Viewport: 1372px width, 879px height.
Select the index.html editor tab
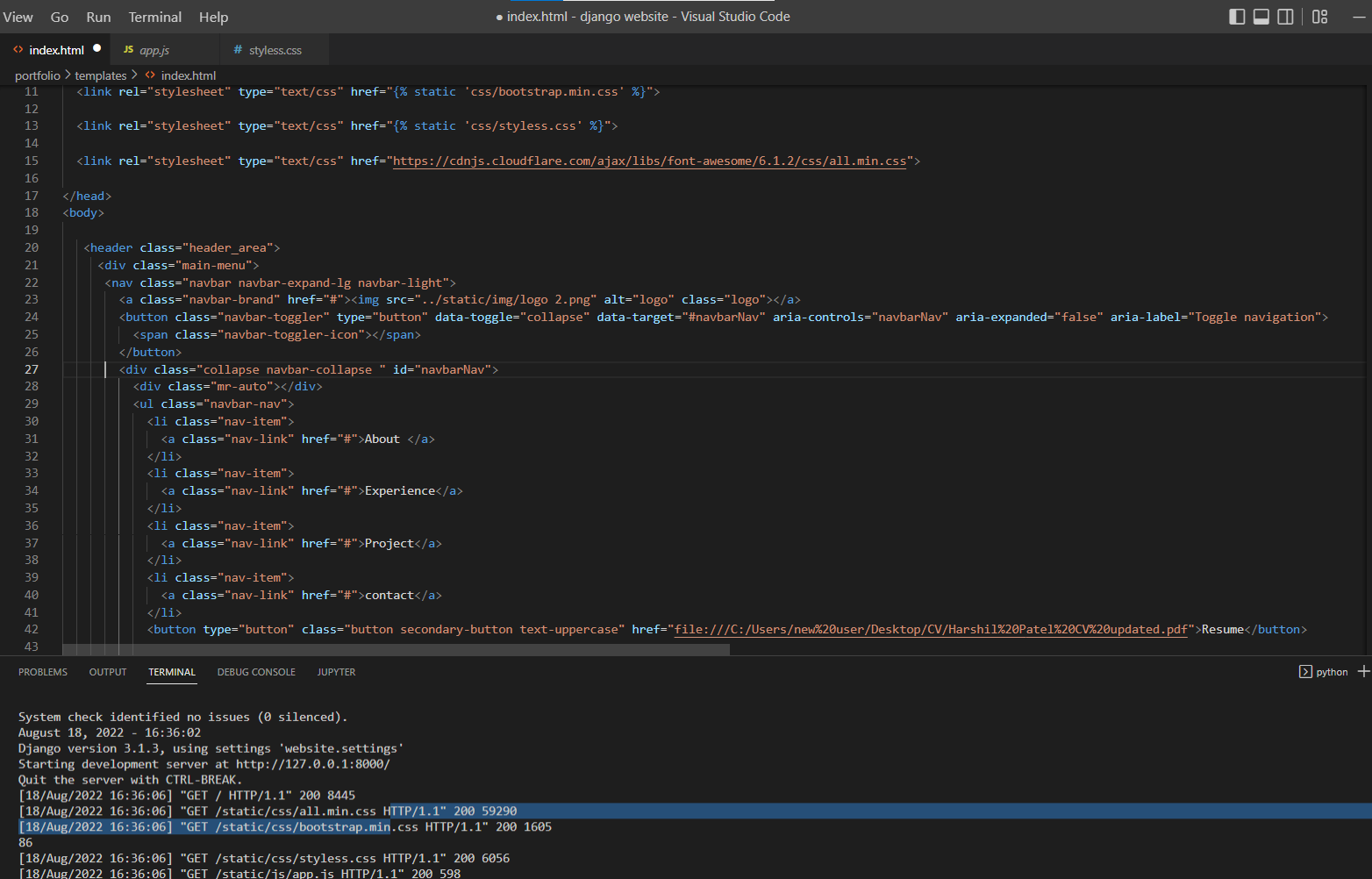(x=54, y=50)
